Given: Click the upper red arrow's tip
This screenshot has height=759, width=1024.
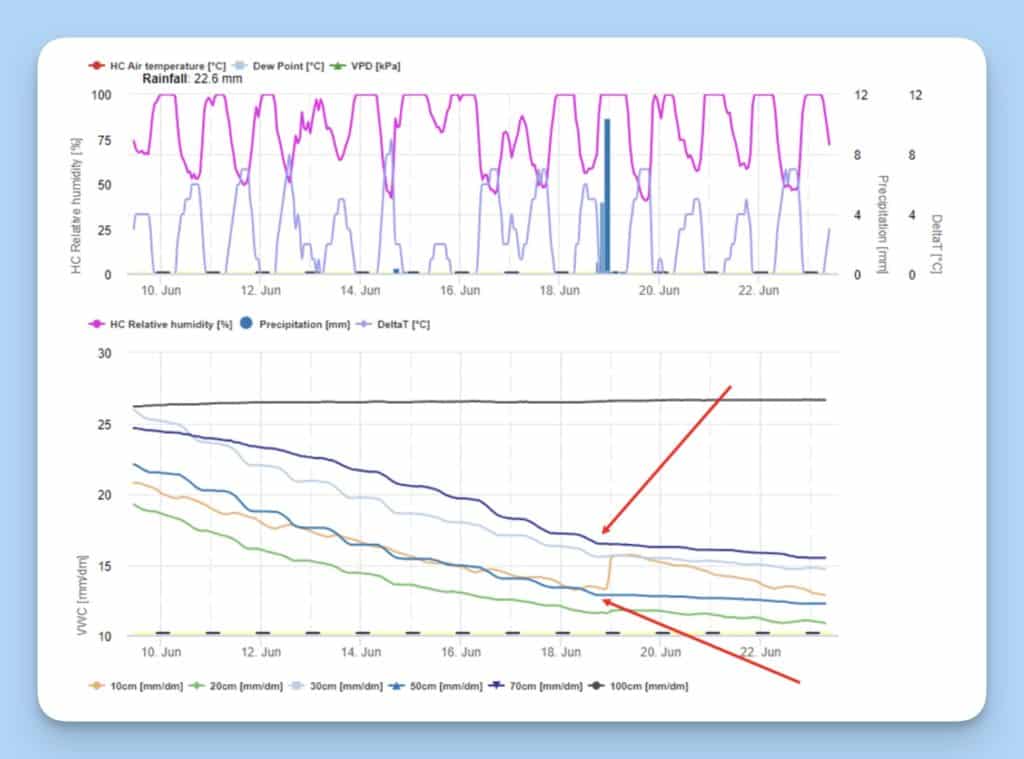Looking at the screenshot, I should 603,534.
